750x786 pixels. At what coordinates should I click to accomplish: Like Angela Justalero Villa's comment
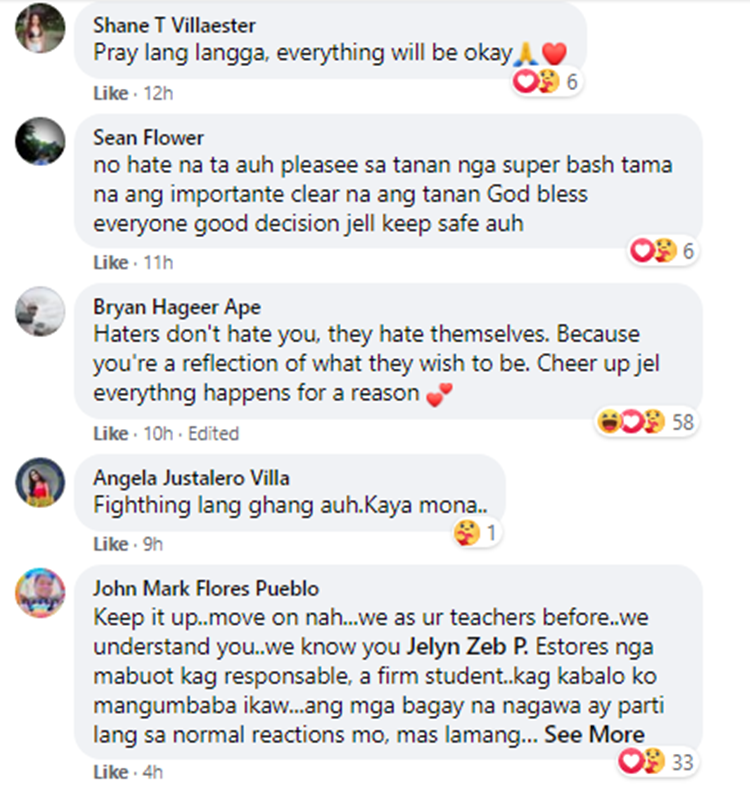pos(111,544)
